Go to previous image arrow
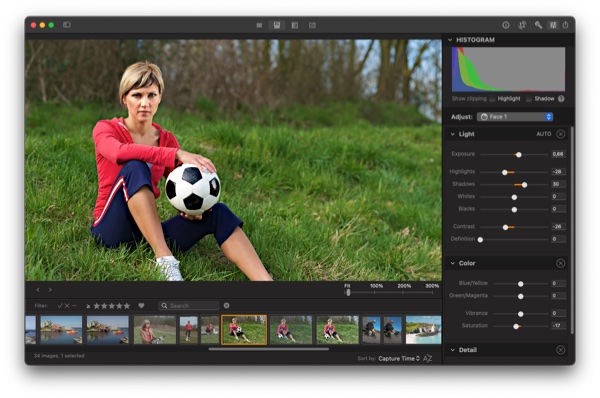This screenshot has height=398, width=600. tap(38, 290)
